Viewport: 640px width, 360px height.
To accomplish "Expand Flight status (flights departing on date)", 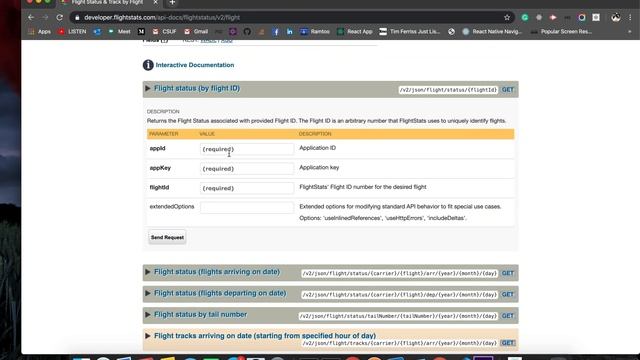I will click(x=220, y=293).
